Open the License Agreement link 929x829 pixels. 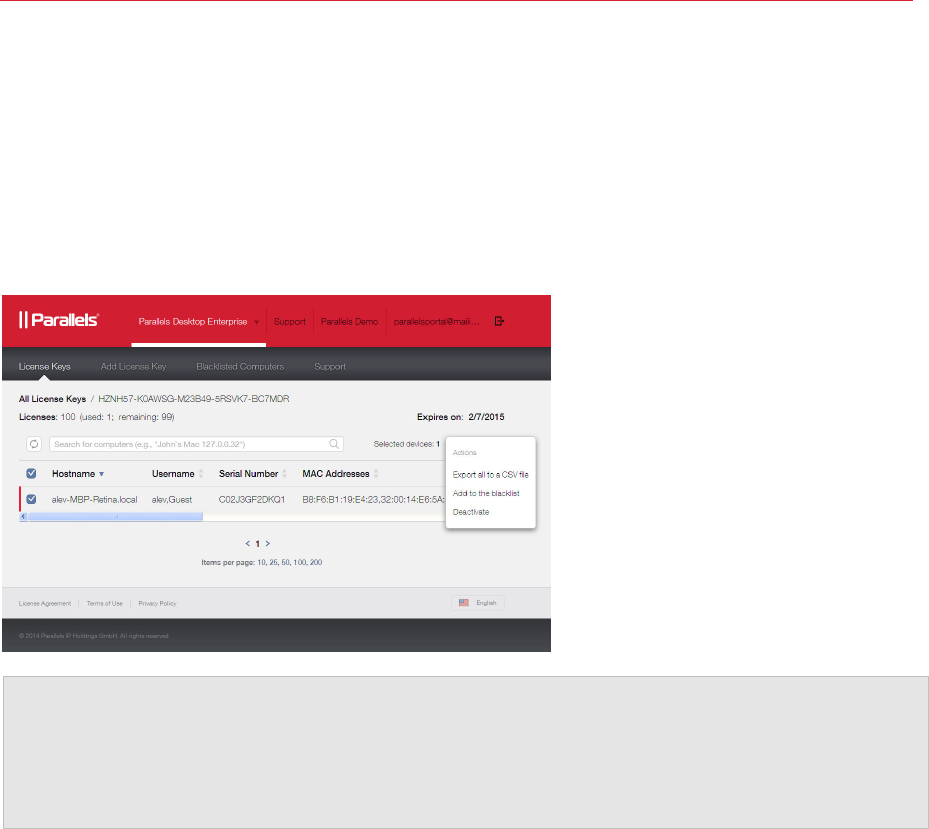tap(44, 603)
